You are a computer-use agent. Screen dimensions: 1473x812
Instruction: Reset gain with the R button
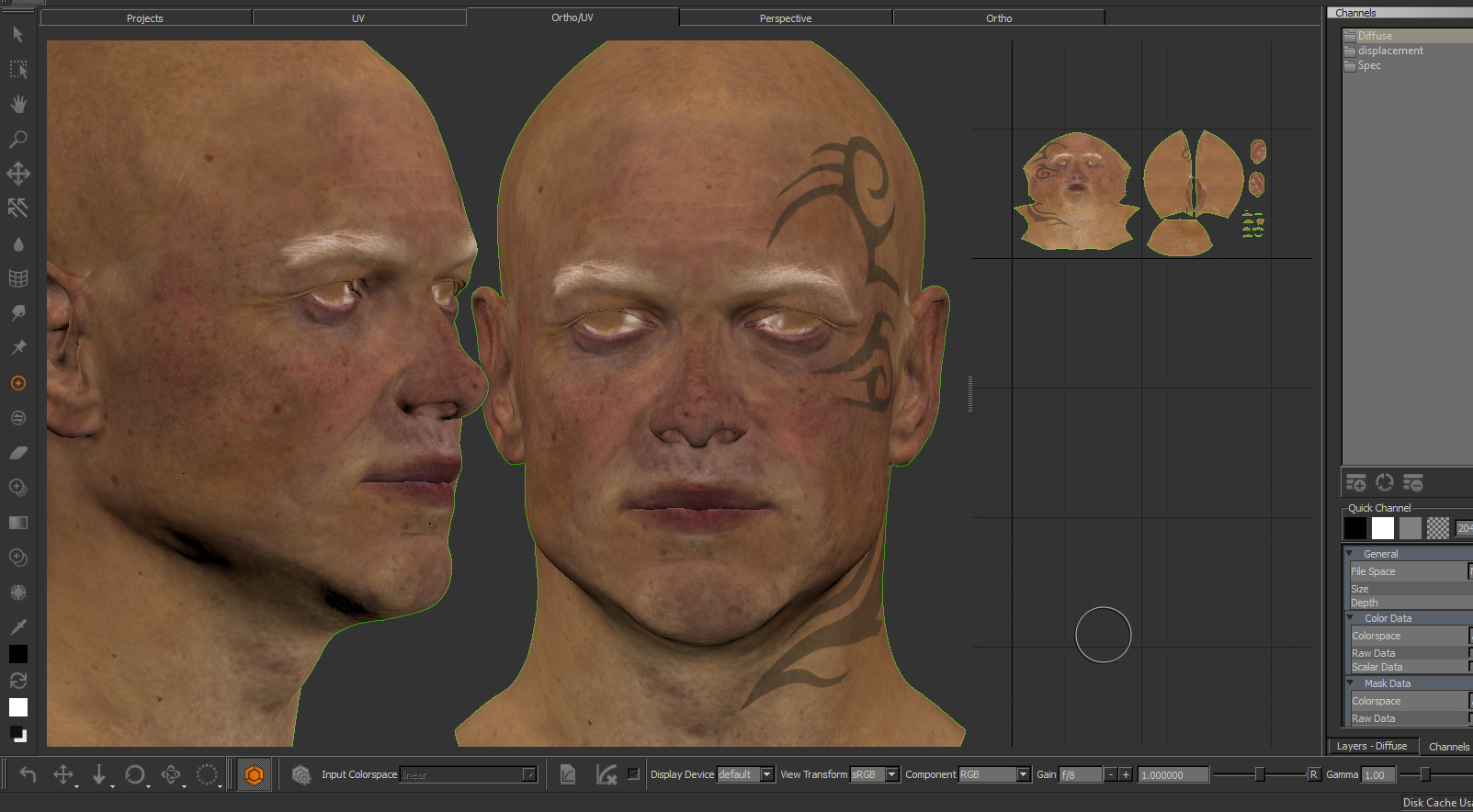pyautogui.click(x=1314, y=774)
